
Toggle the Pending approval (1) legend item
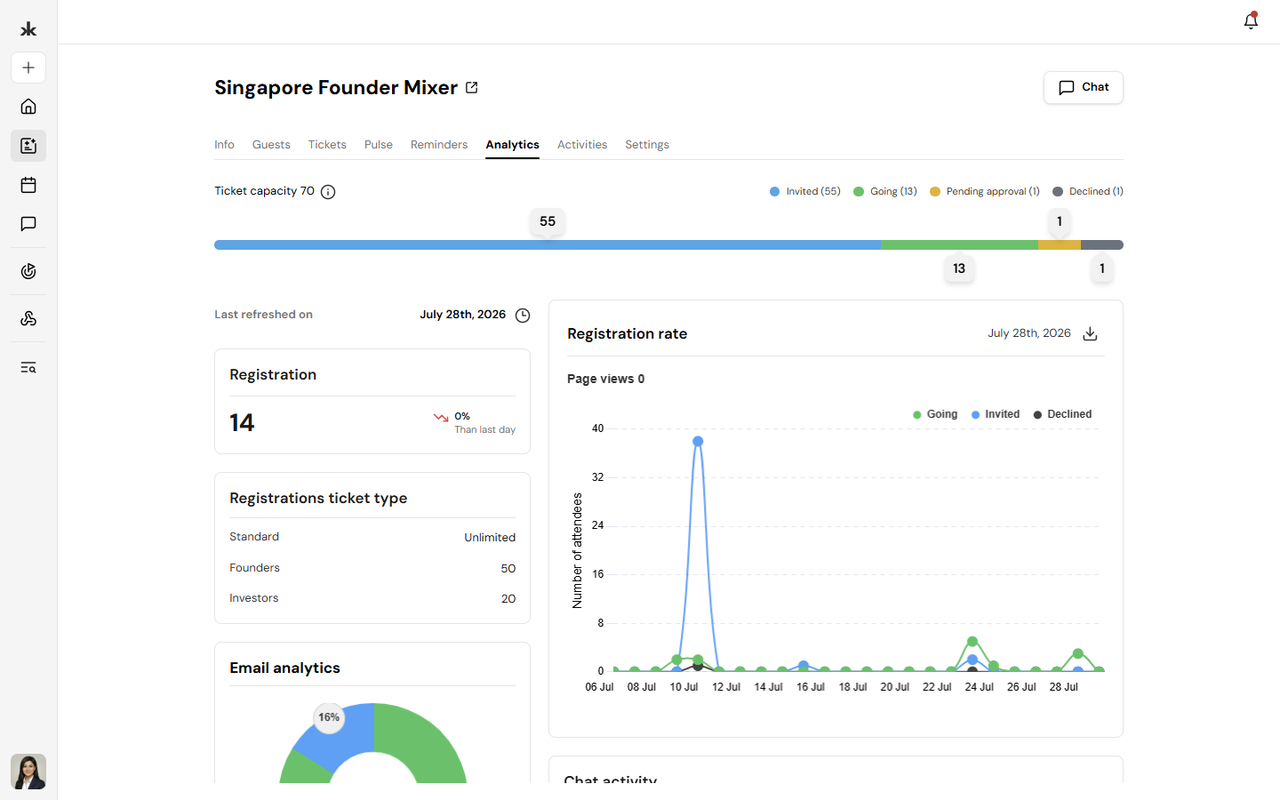click(985, 191)
